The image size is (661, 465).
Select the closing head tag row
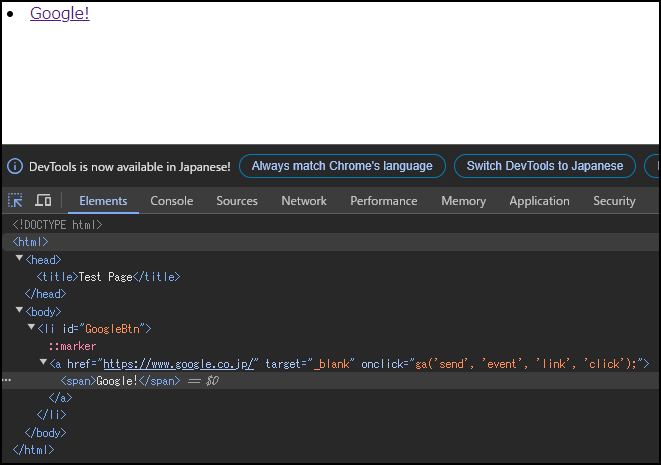46,294
